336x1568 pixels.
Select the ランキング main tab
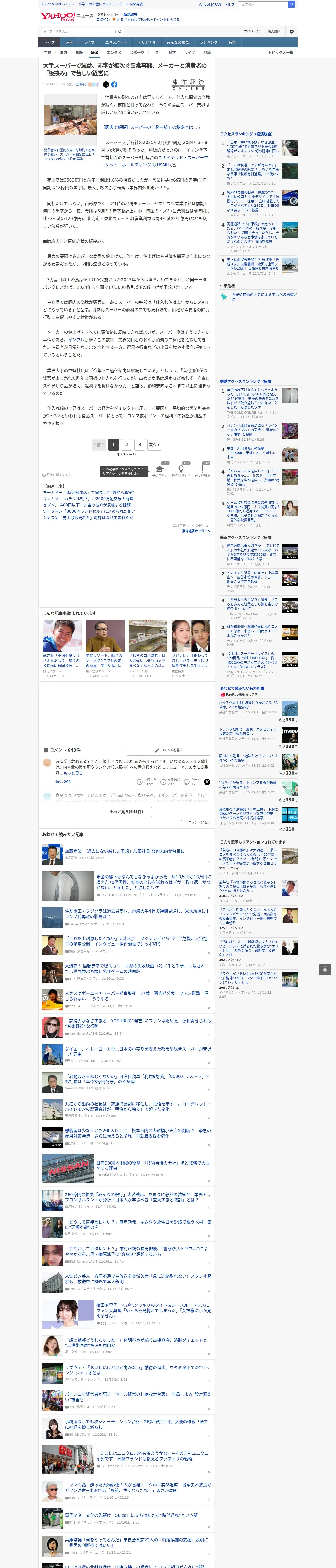pyautogui.click(x=209, y=43)
